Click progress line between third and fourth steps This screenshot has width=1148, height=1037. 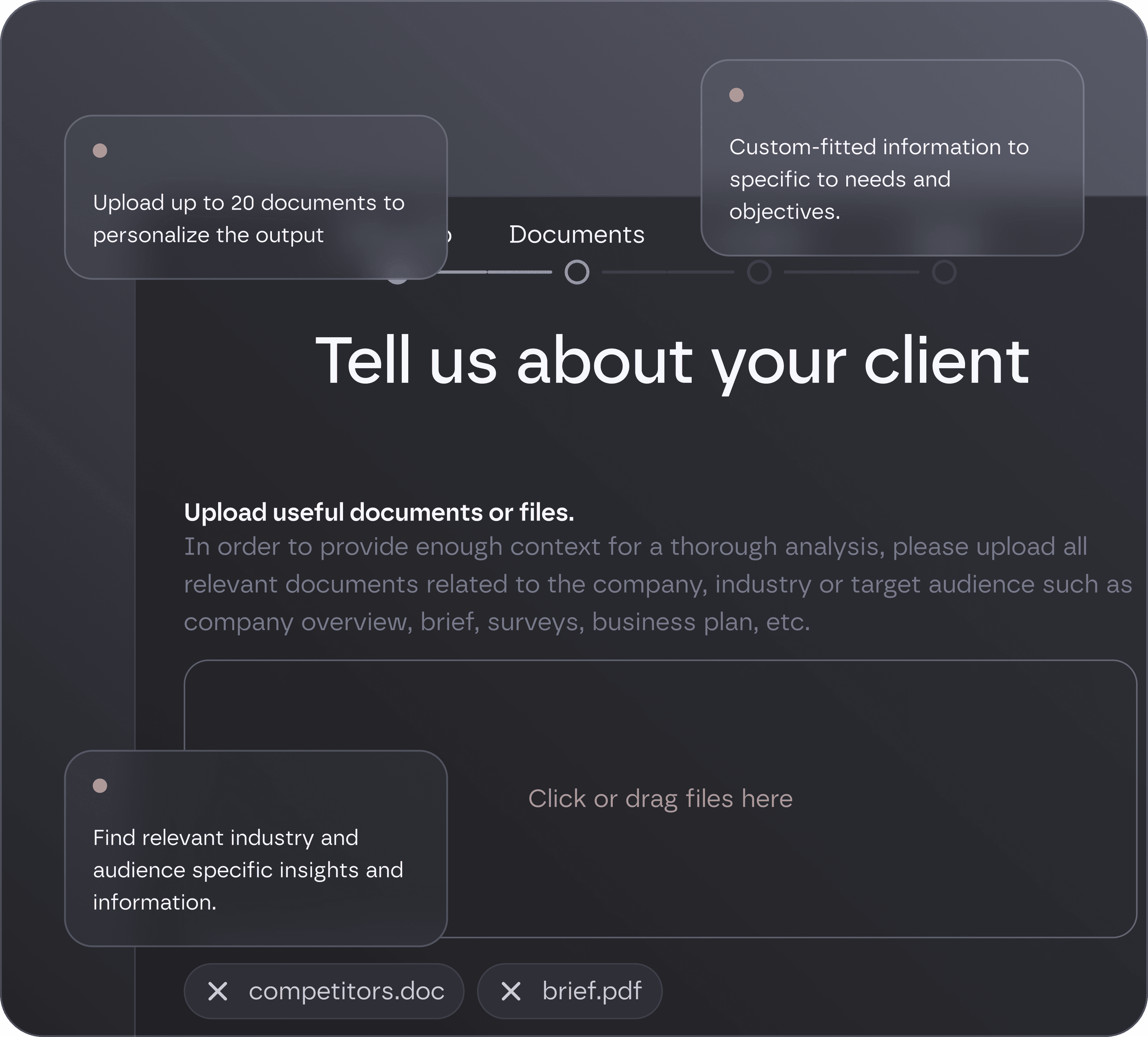tap(851, 272)
